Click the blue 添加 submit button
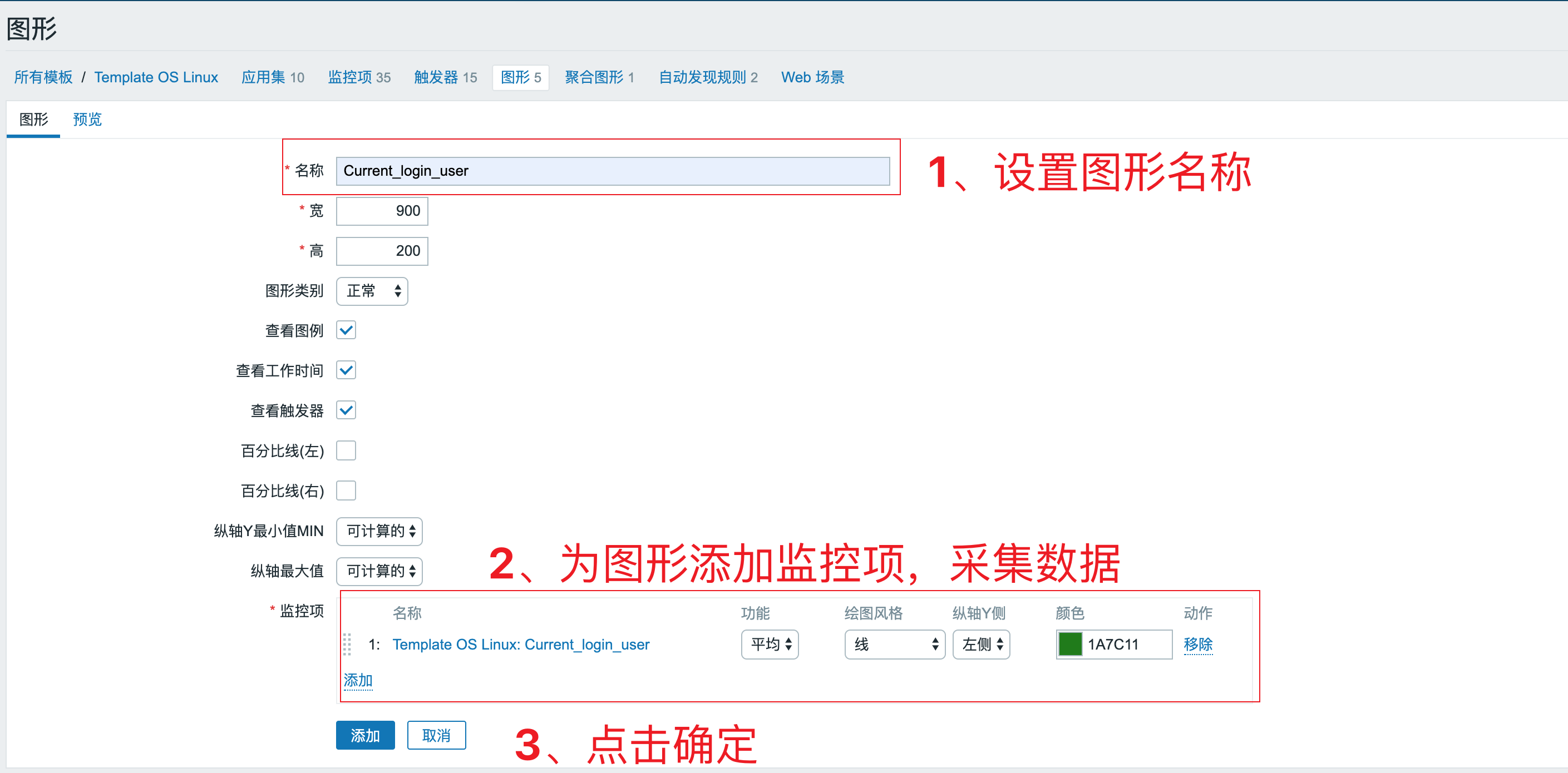This screenshot has height=773, width=1568. coord(364,735)
